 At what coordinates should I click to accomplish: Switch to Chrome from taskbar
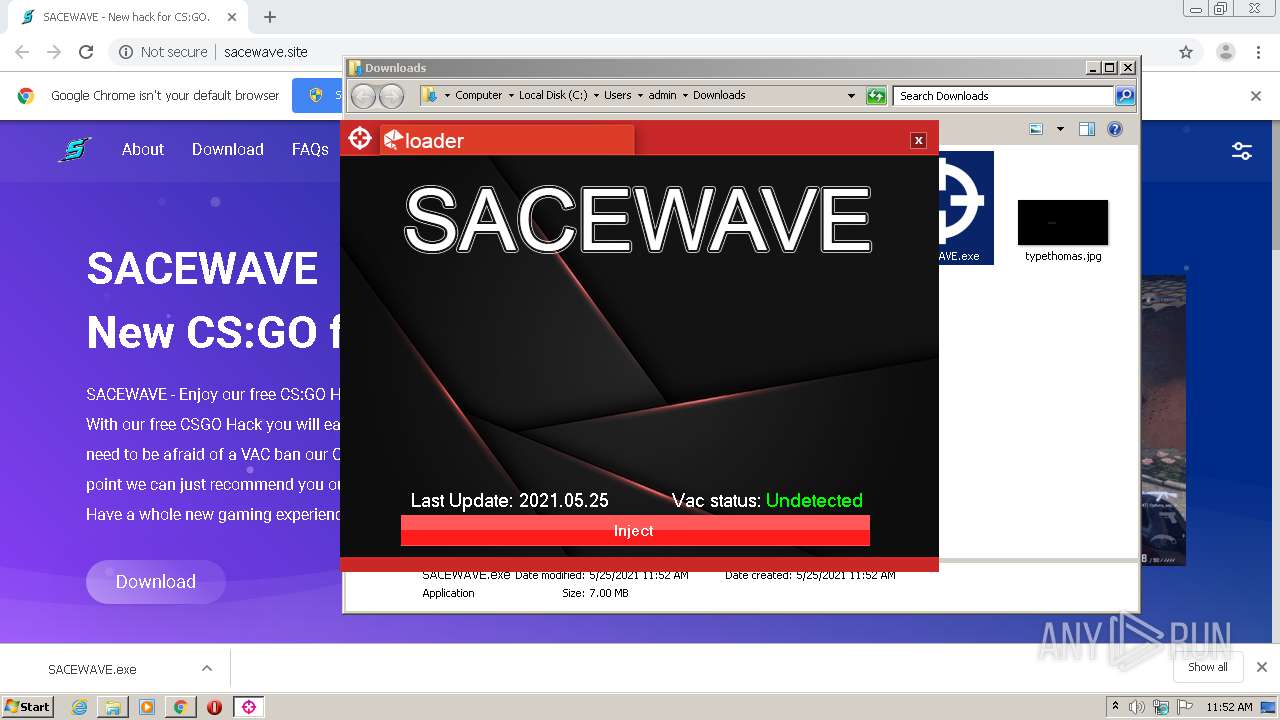tap(180, 707)
